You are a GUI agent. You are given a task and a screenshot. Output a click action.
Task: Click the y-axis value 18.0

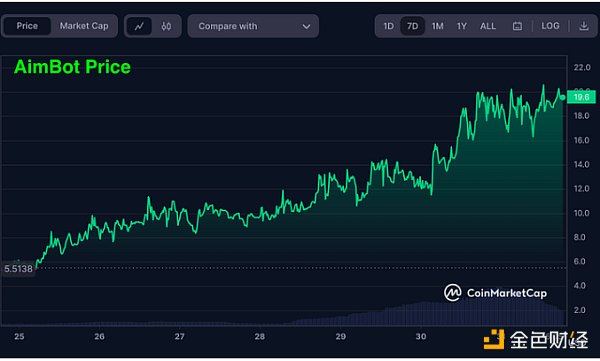coord(582,116)
